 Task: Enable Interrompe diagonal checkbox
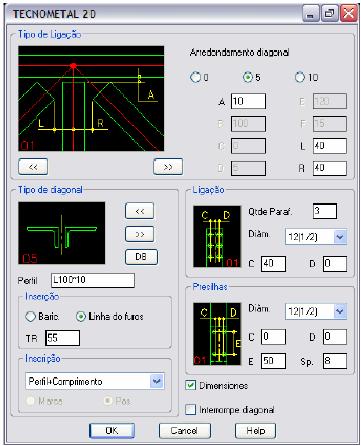click(190, 409)
